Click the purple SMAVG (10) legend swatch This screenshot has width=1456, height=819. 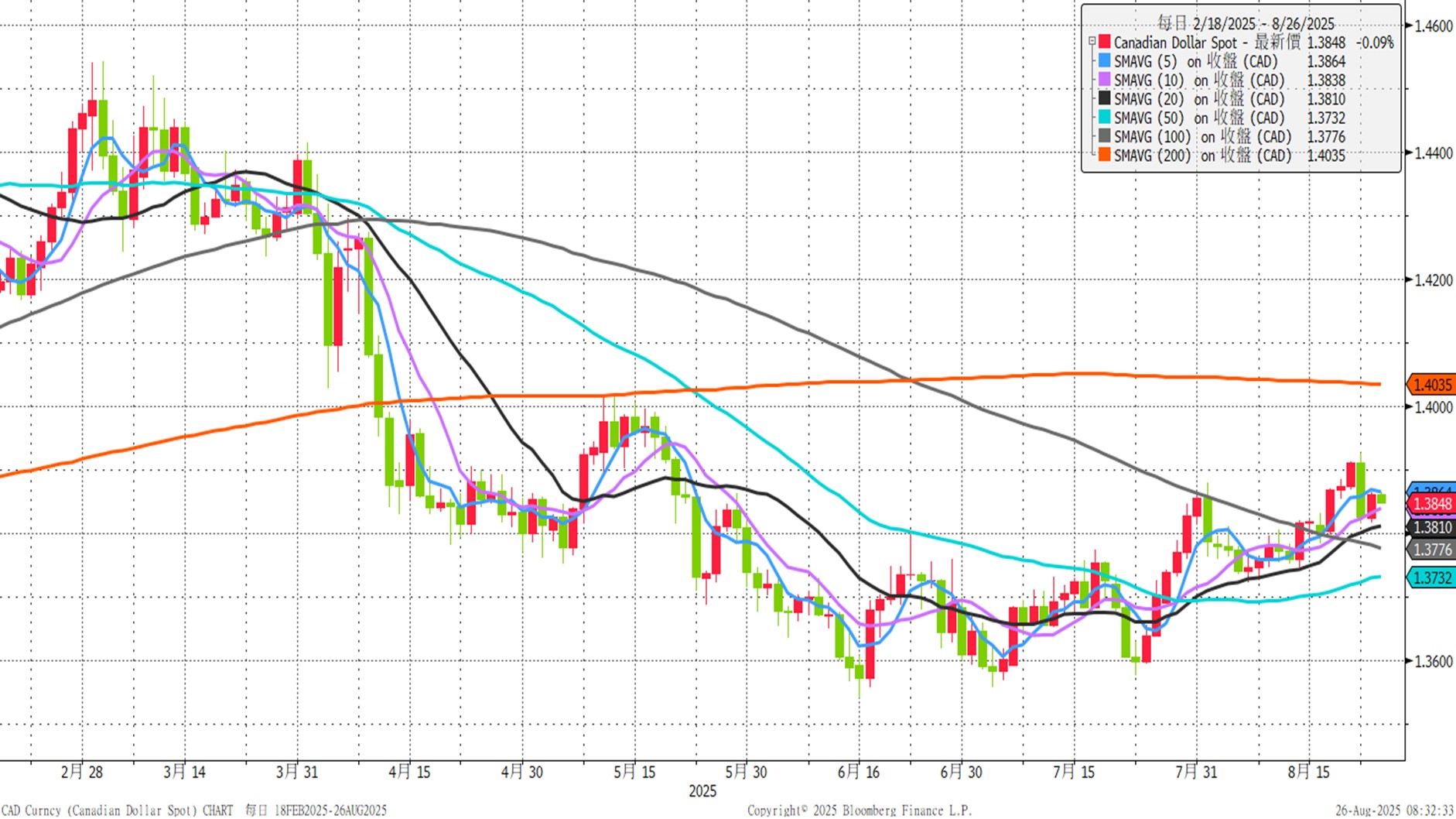(x=1104, y=80)
